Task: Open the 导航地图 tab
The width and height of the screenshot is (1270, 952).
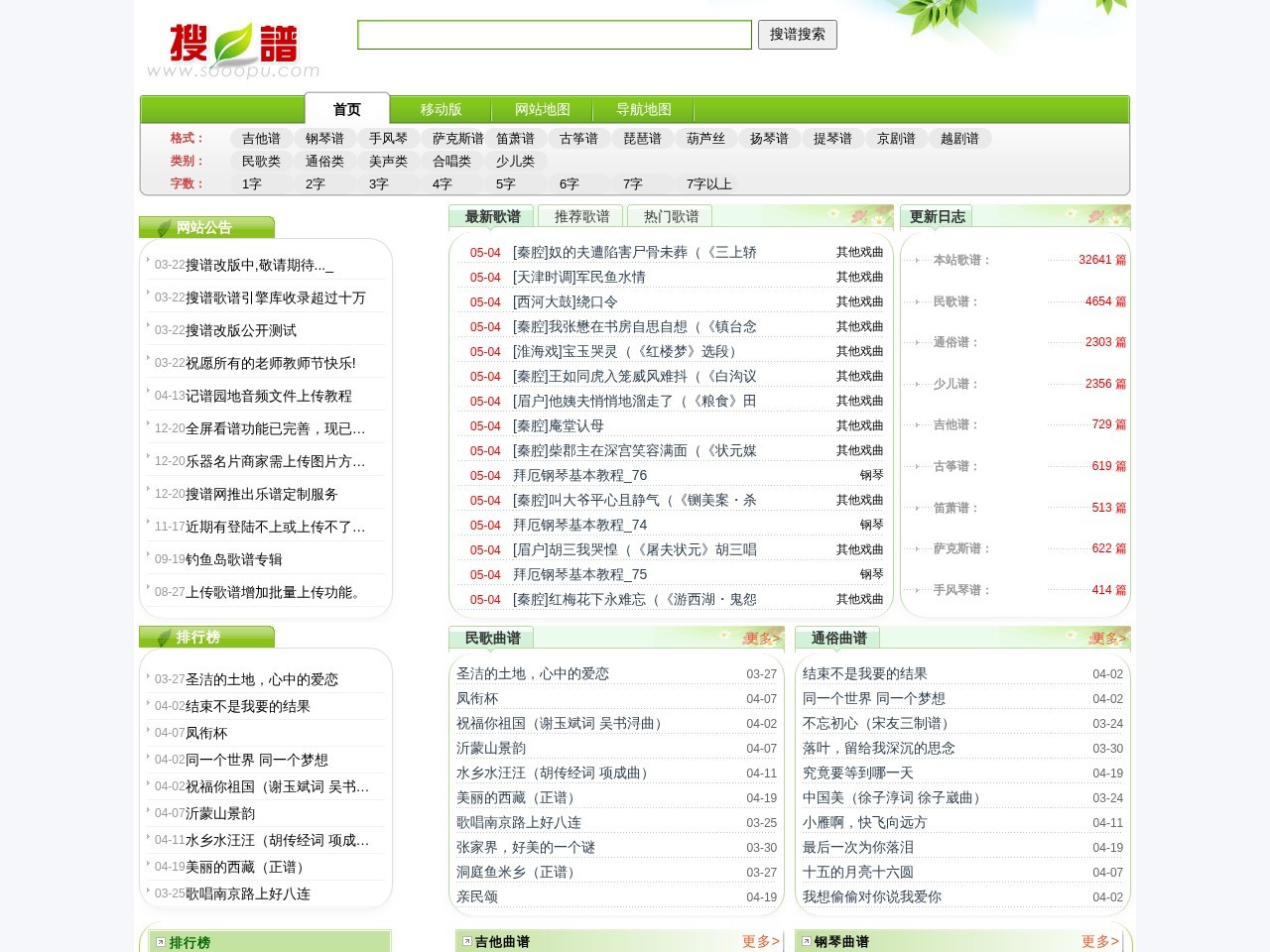Action: point(644,109)
